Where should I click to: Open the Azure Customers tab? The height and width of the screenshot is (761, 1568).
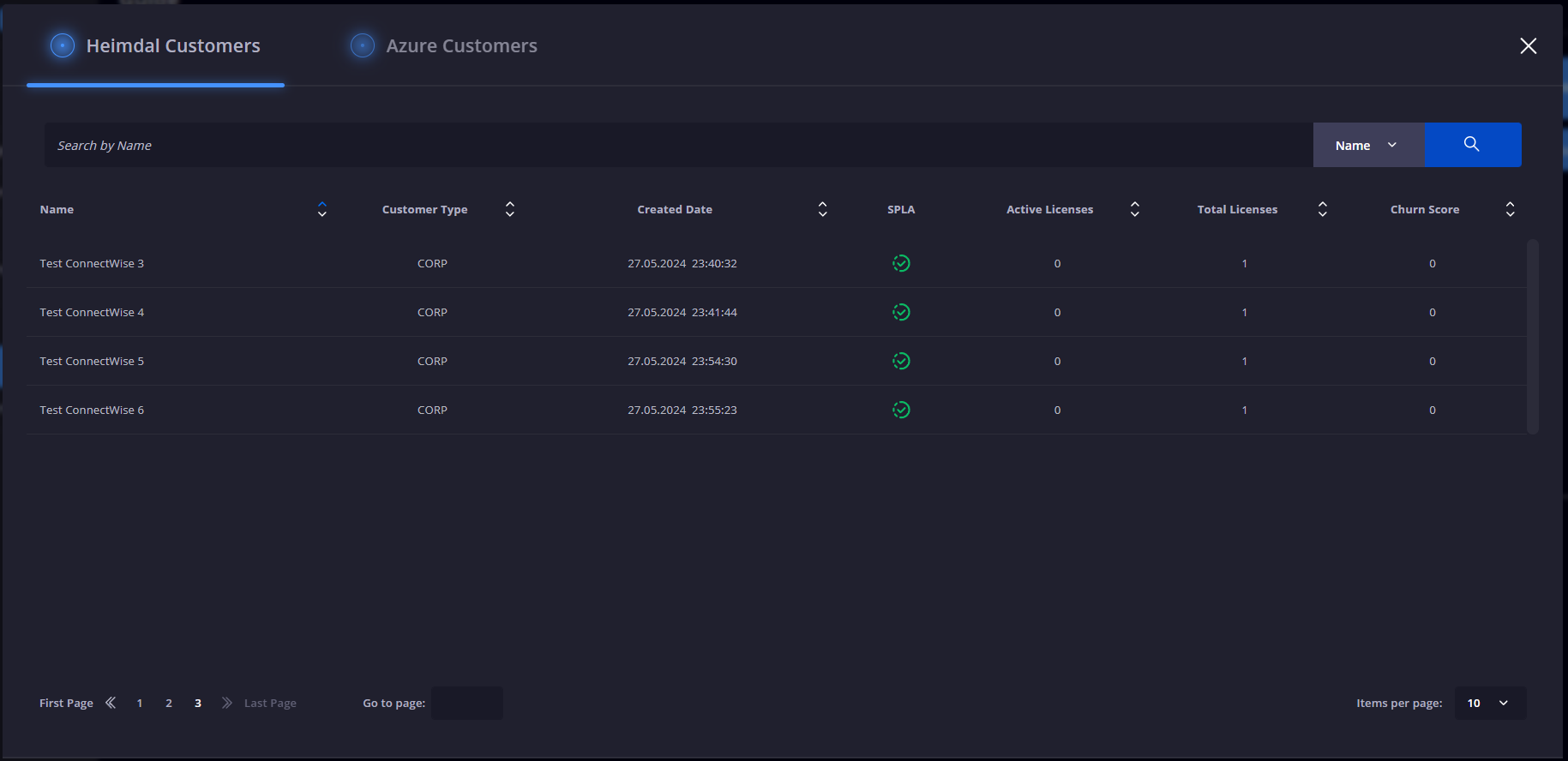point(444,45)
